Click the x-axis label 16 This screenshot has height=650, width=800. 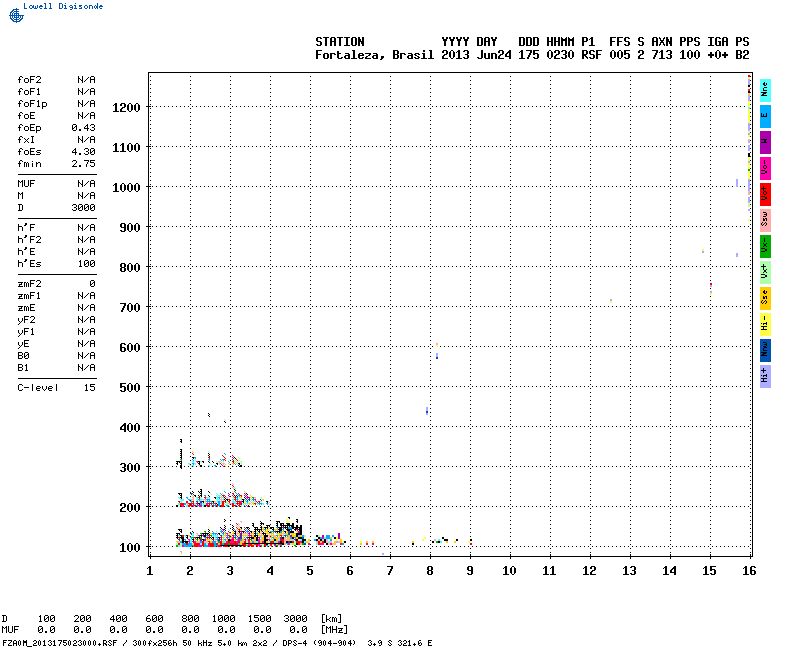click(749, 571)
